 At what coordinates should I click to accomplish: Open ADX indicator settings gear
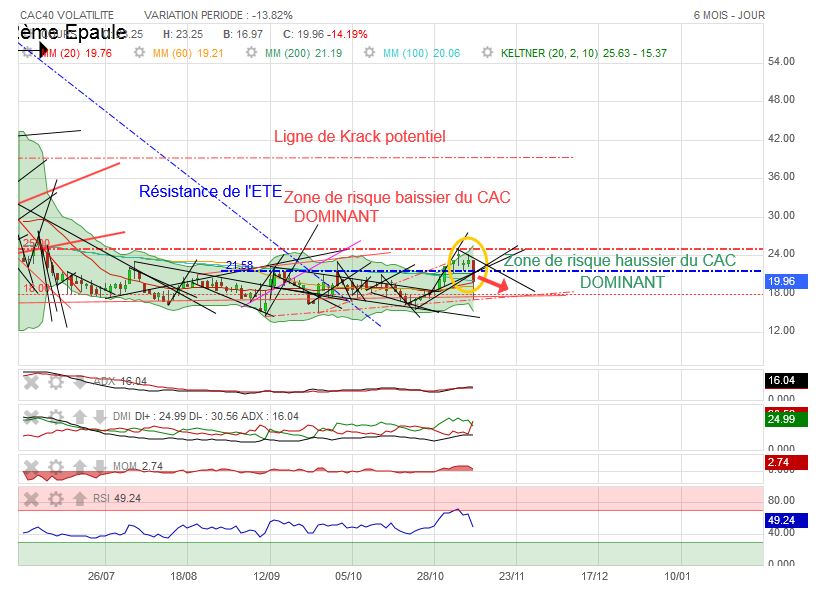pyautogui.click(x=56, y=381)
